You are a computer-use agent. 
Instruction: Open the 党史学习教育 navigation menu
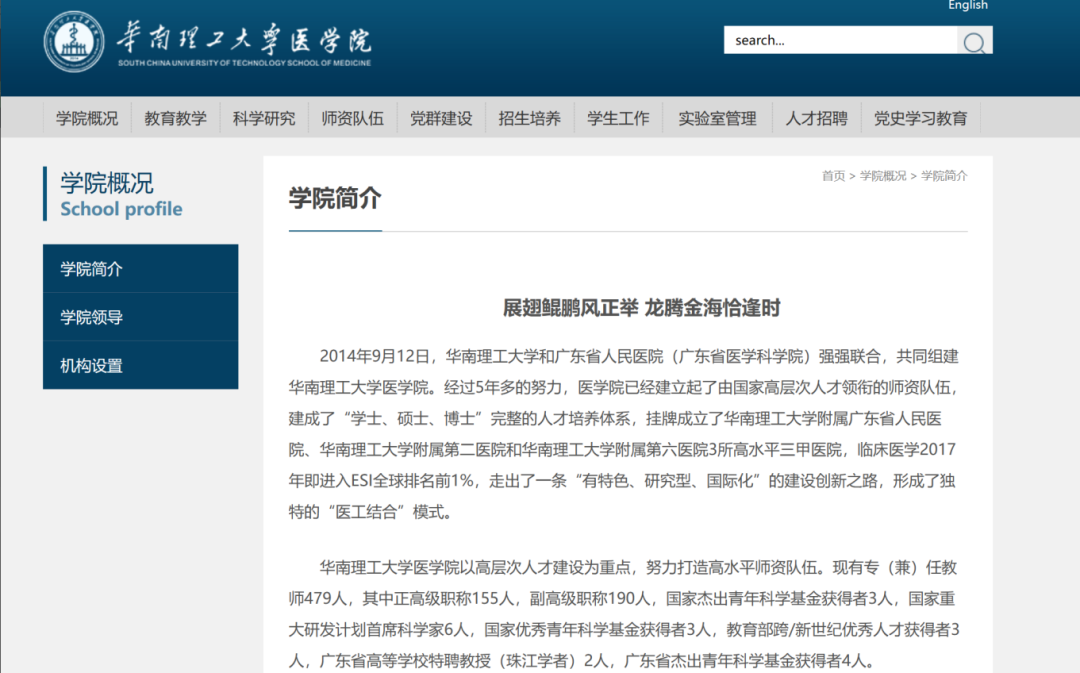coord(921,118)
